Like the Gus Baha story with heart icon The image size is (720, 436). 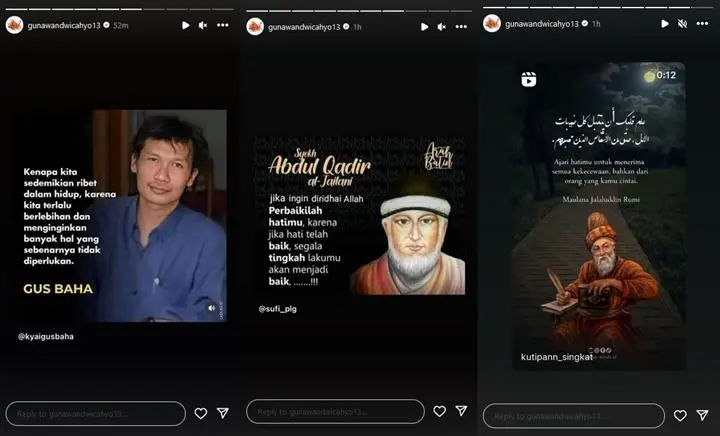tap(201, 413)
